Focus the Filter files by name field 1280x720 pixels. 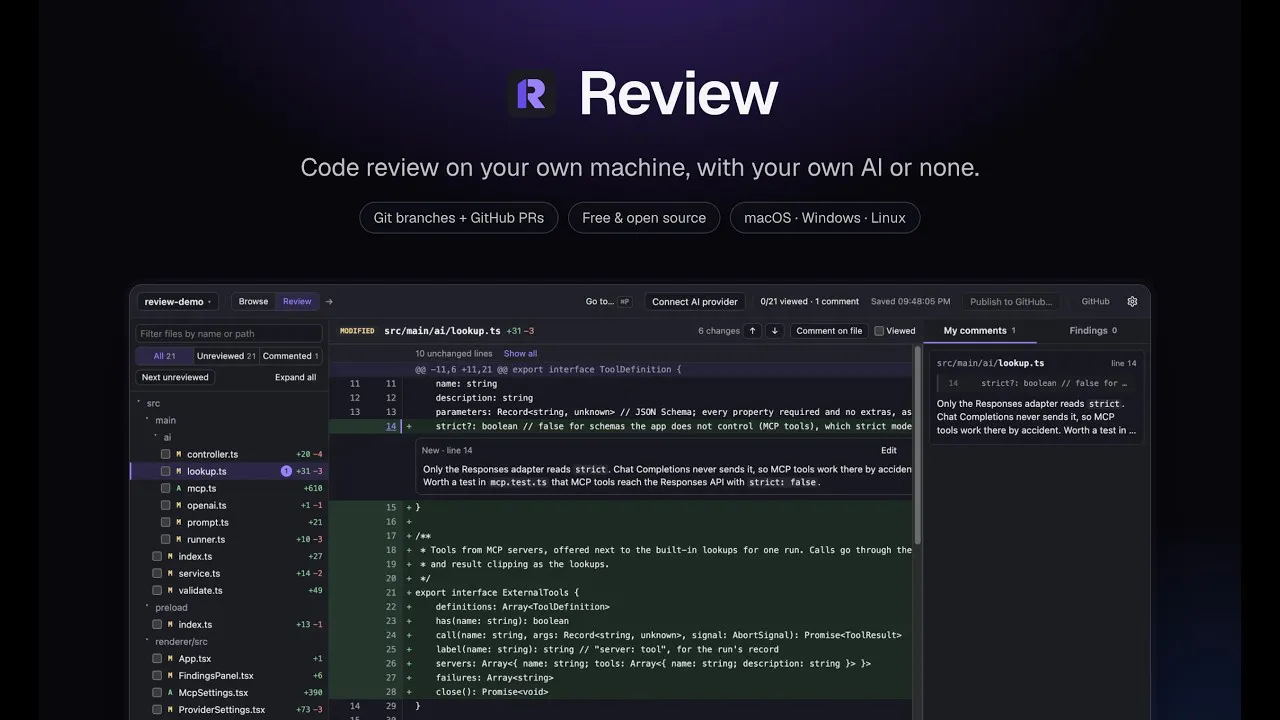coord(229,334)
